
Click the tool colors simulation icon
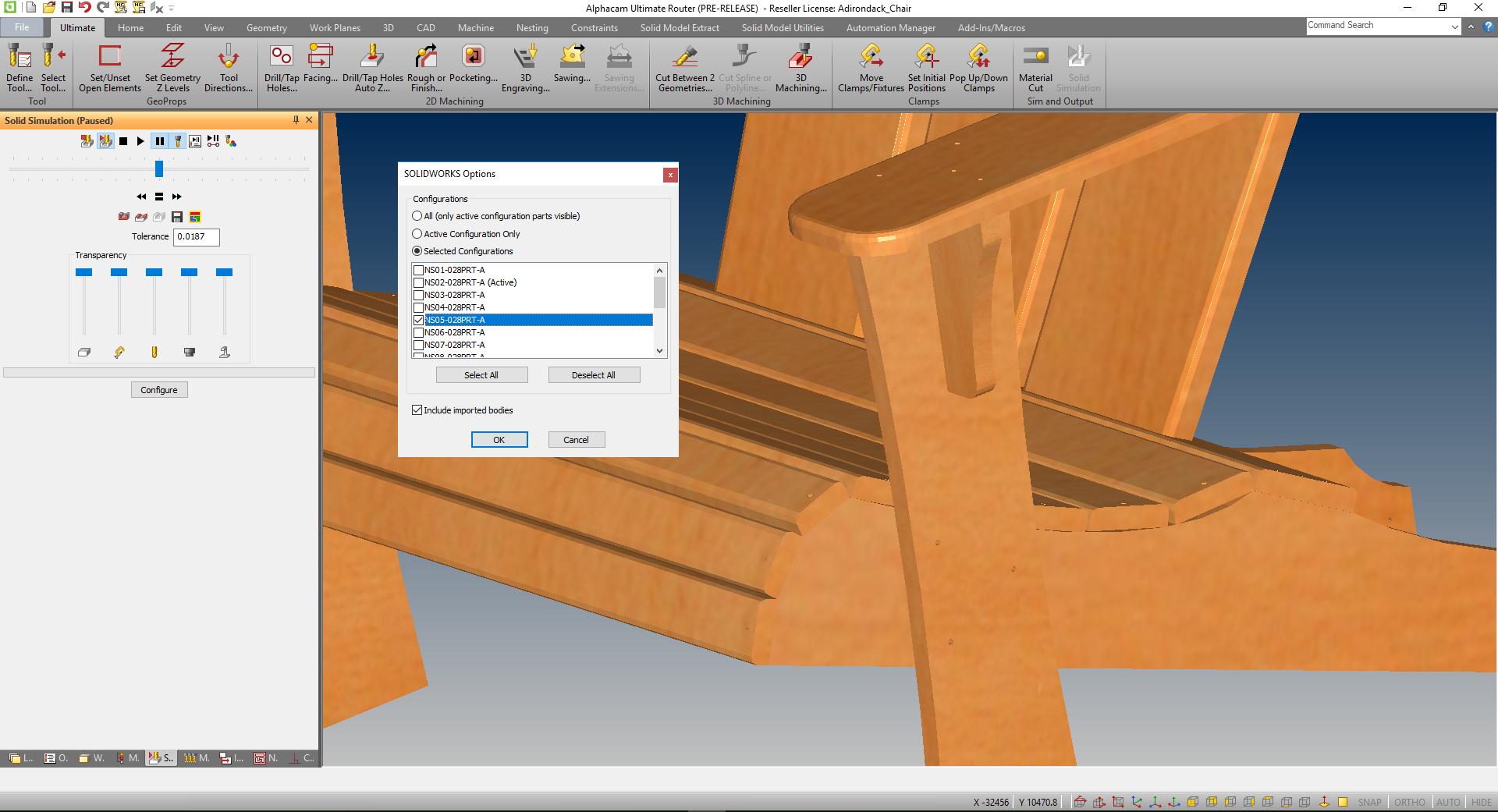coord(231,141)
